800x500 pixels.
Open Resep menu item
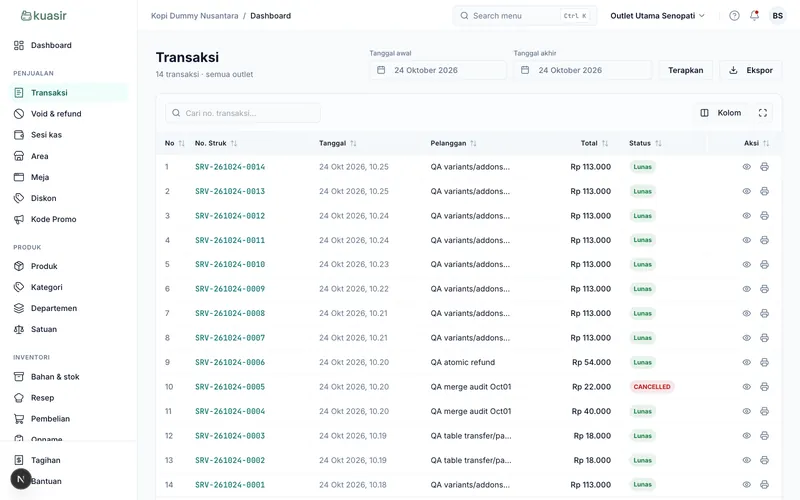pos(68,398)
